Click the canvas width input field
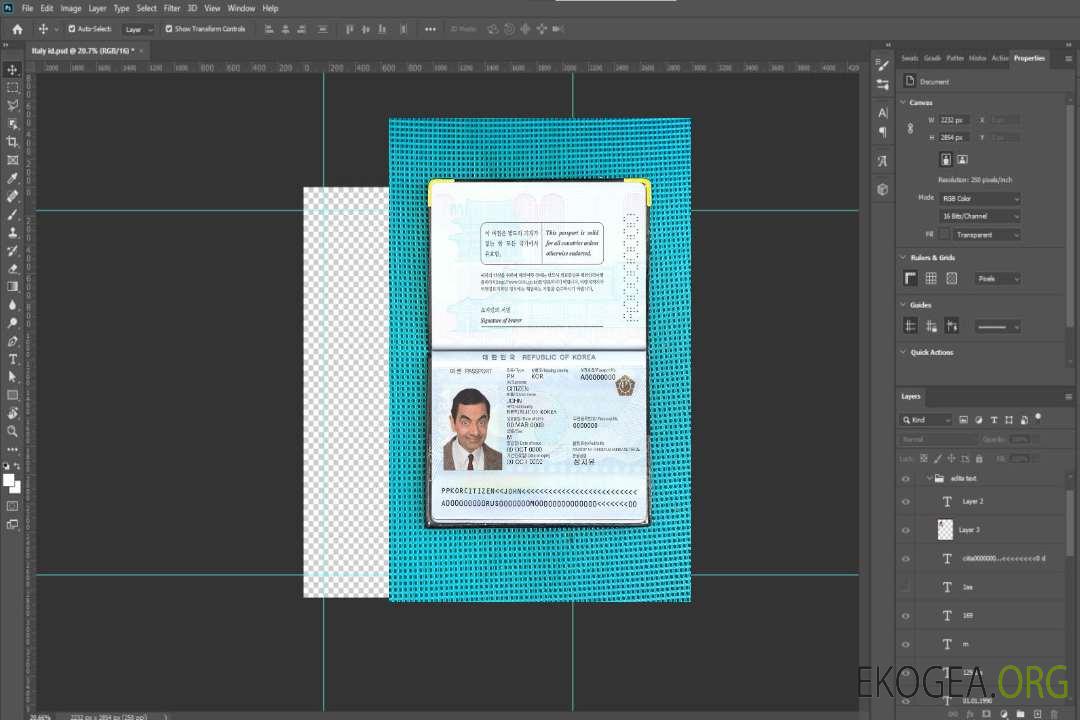The width and height of the screenshot is (1080, 720). click(954, 120)
